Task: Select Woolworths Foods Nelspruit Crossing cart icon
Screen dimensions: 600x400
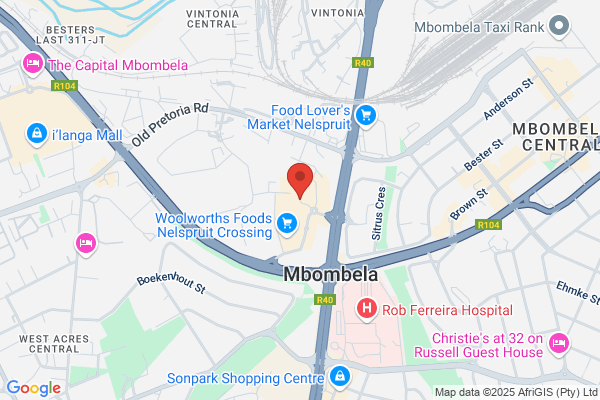Action: click(287, 224)
